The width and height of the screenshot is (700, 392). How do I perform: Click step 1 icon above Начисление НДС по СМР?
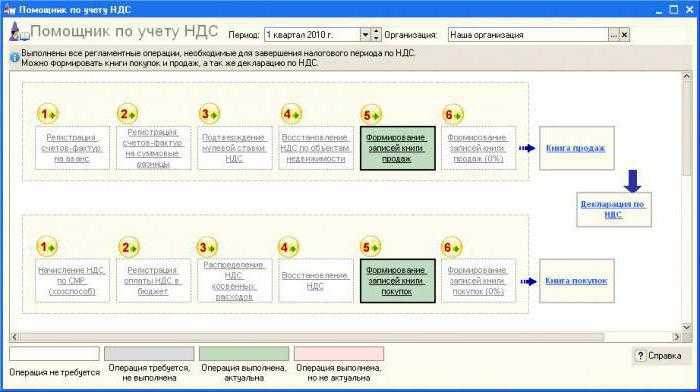click(47, 246)
